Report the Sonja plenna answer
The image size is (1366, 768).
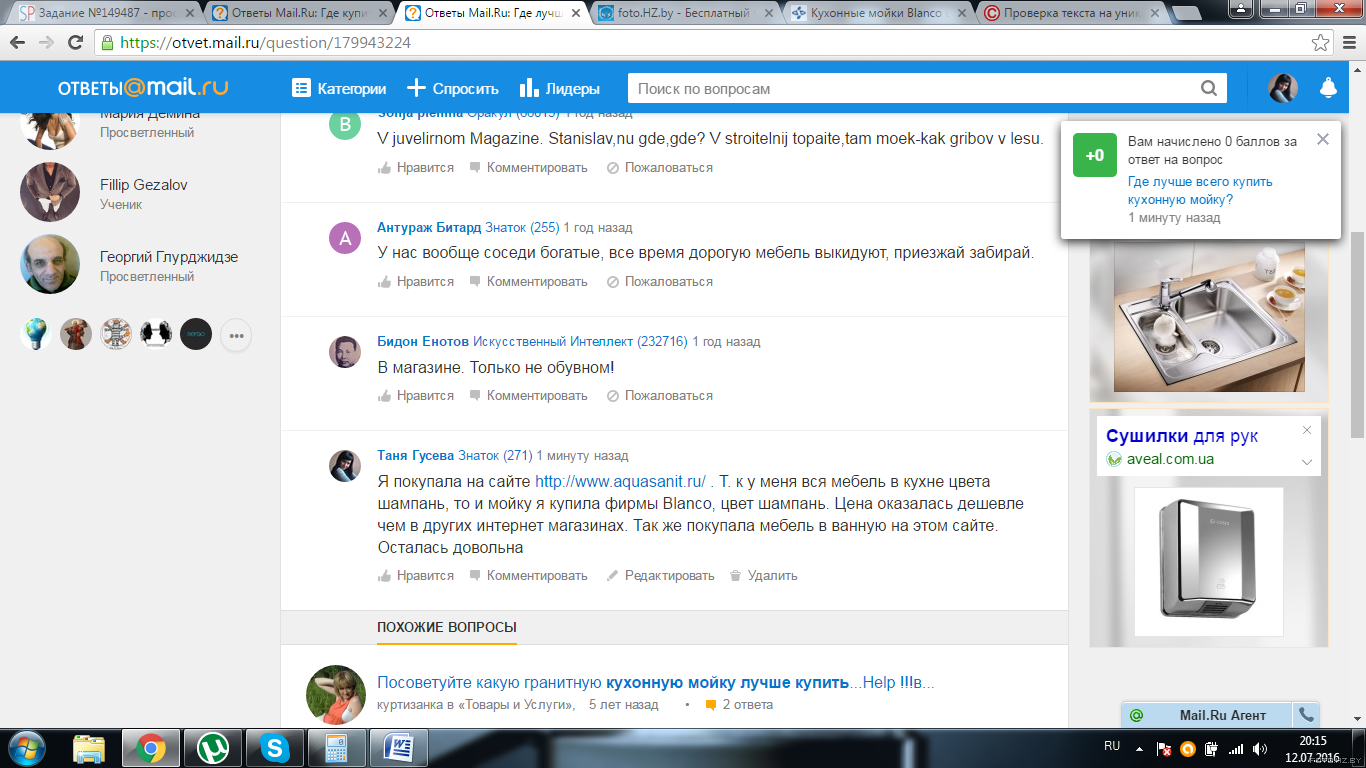point(660,167)
